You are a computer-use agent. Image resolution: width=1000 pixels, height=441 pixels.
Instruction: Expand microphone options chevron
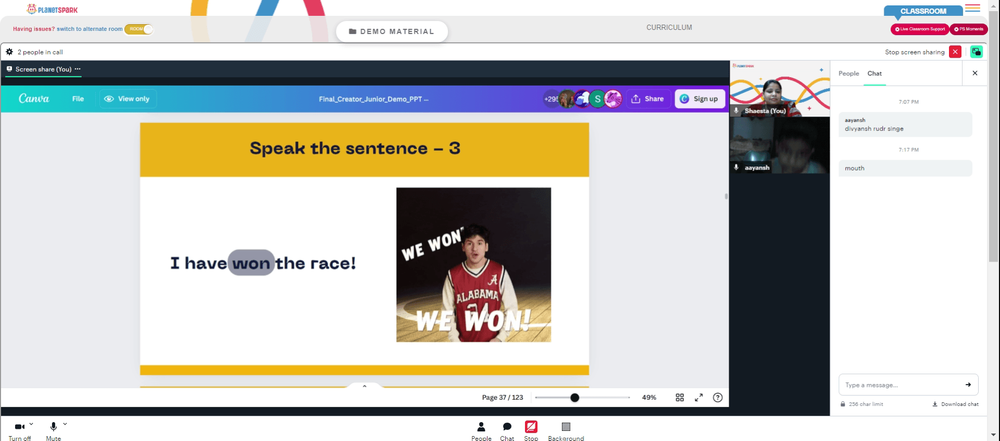64,424
